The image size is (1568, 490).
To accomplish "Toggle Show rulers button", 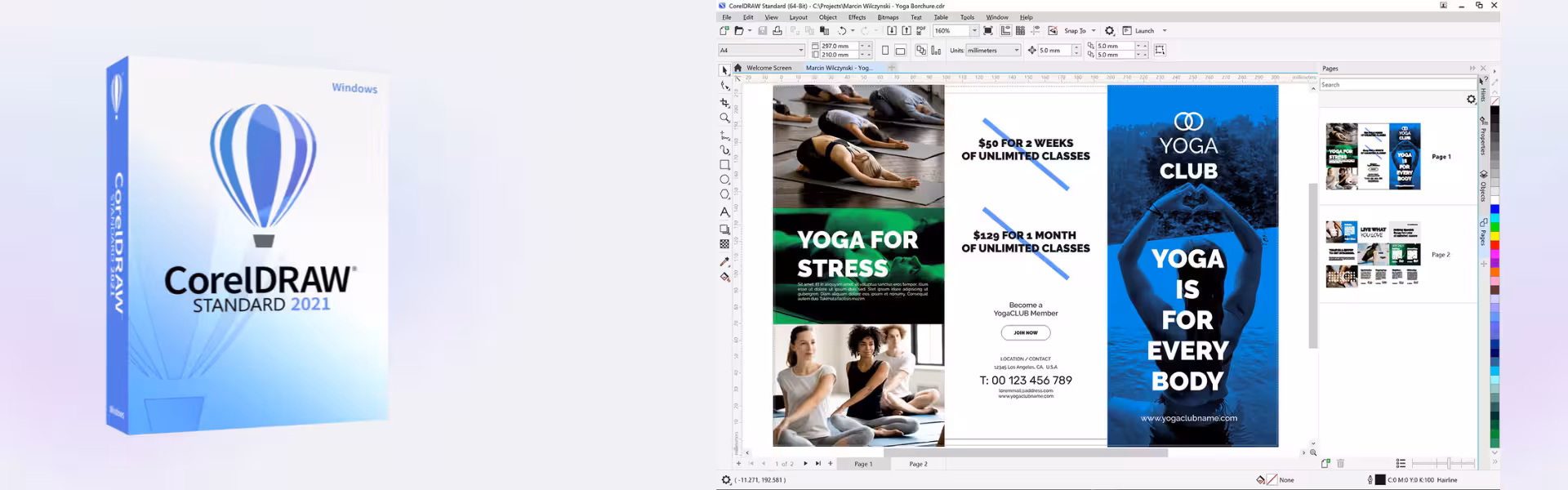I will coord(1005,31).
